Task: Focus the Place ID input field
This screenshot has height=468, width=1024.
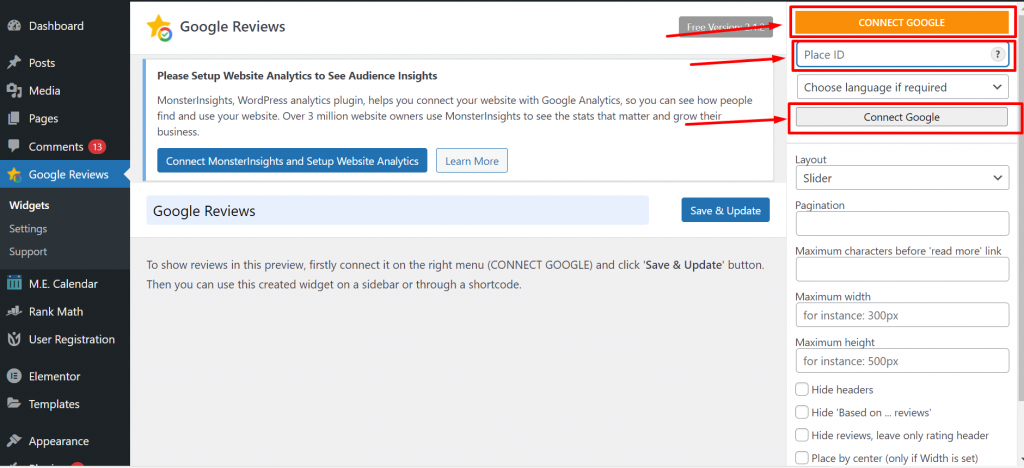Action: 903,55
